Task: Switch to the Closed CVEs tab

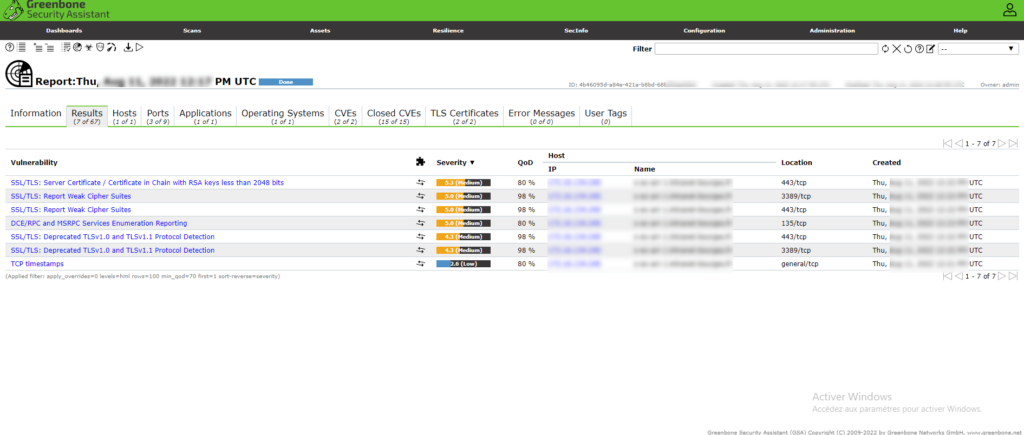Action: point(394,116)
